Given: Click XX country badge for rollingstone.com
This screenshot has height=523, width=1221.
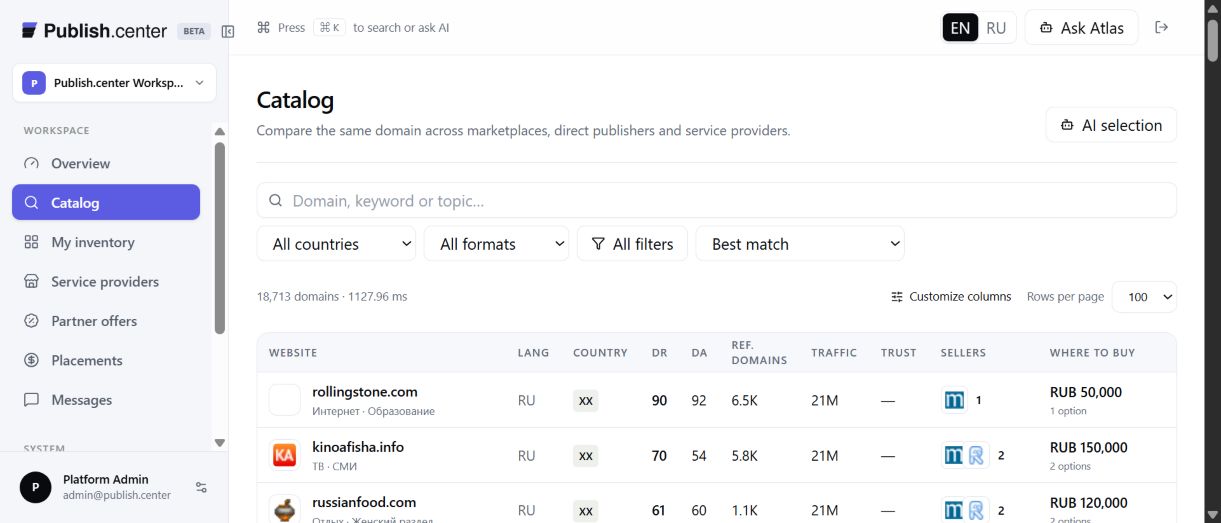Looking at the screenshot, I should click(586, 401).
